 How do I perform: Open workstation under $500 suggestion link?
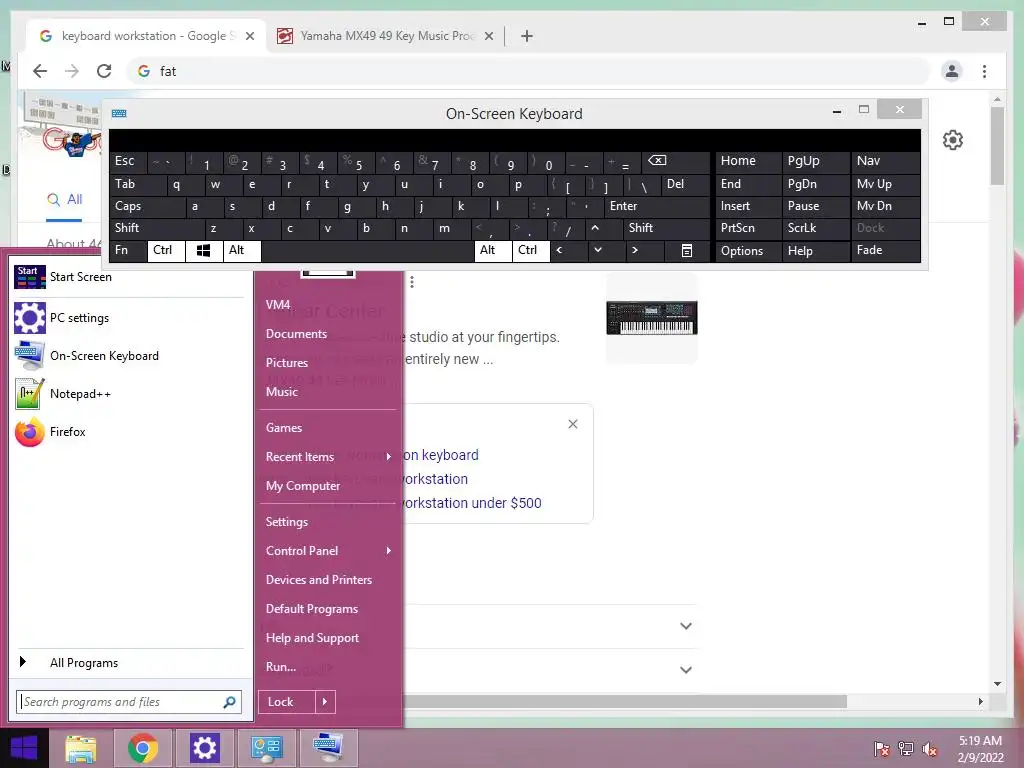point(471,504)
